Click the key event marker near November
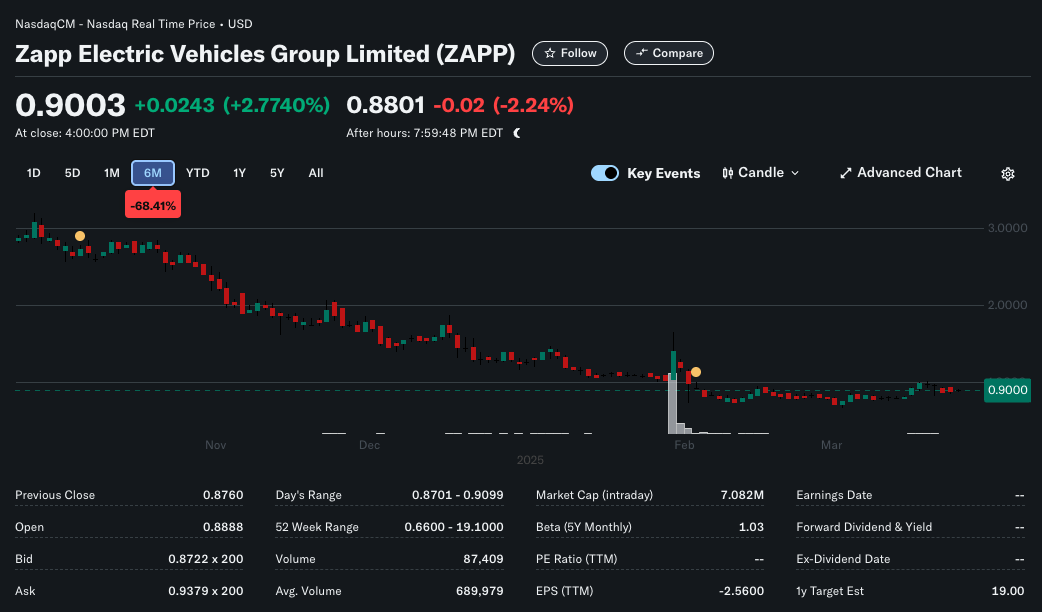 point(80,236)
